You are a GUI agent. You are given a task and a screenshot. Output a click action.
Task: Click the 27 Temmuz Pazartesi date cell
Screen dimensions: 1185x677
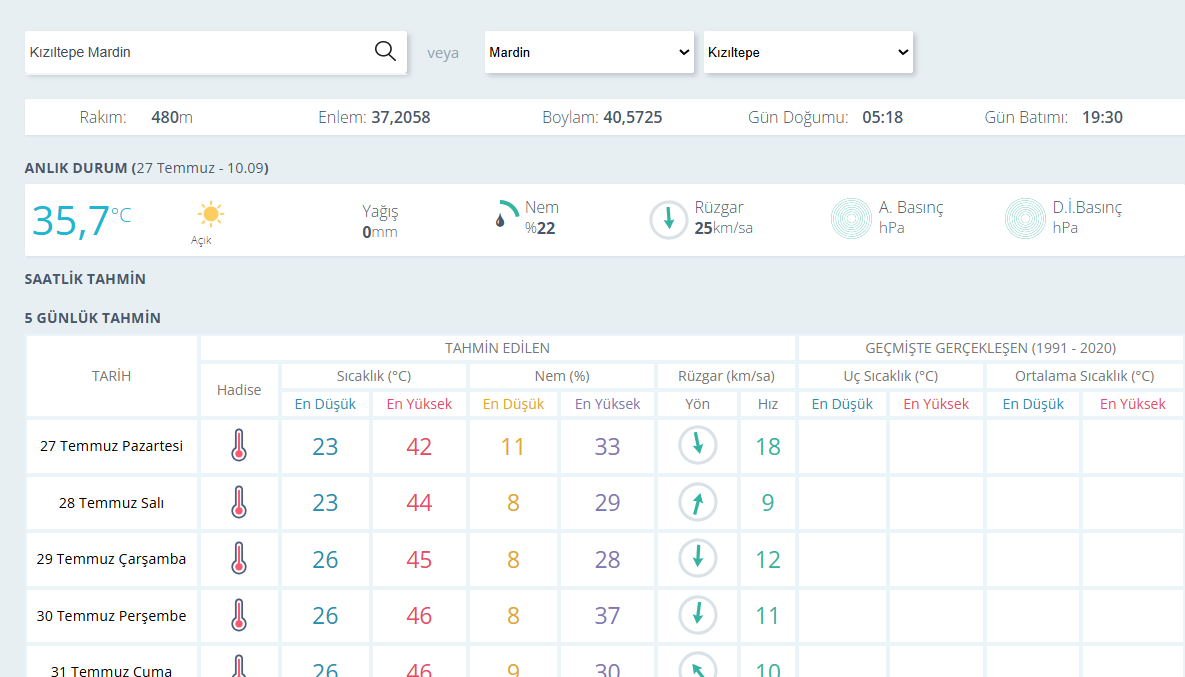click(x=112, y=446)
